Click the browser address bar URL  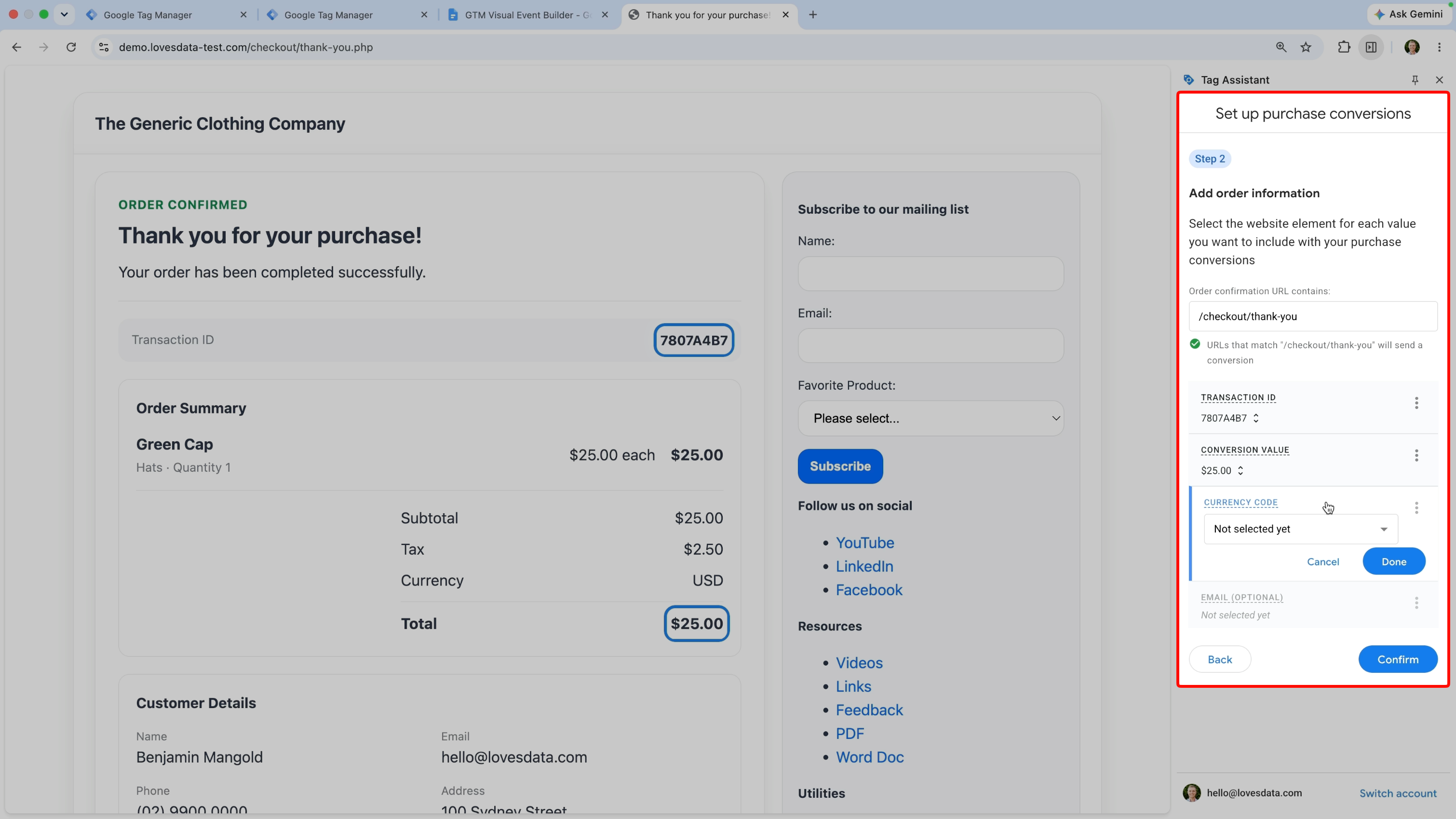[245, 47]
